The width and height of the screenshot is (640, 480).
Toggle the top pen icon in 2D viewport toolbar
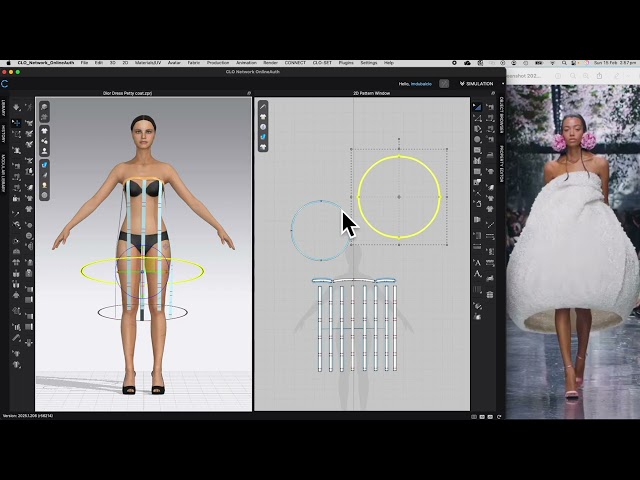[x=263, y=107]
